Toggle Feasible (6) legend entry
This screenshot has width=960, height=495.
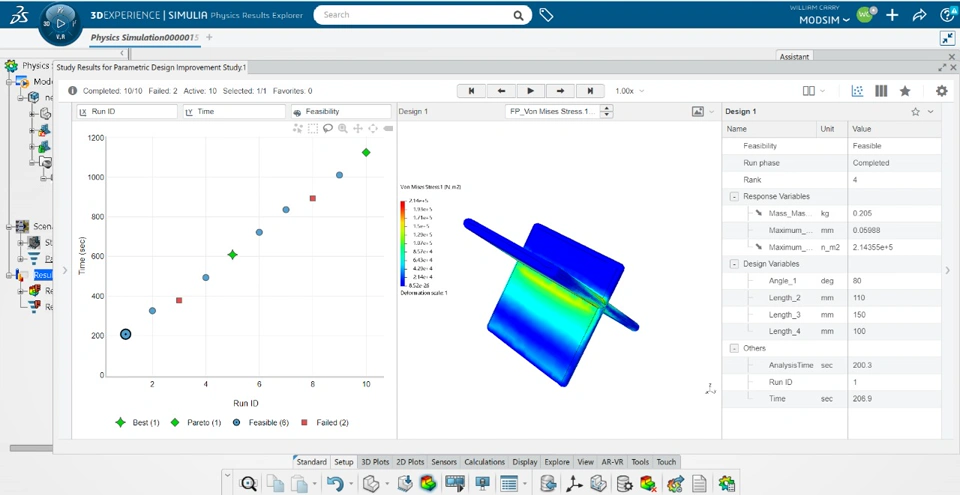point(260,423)
